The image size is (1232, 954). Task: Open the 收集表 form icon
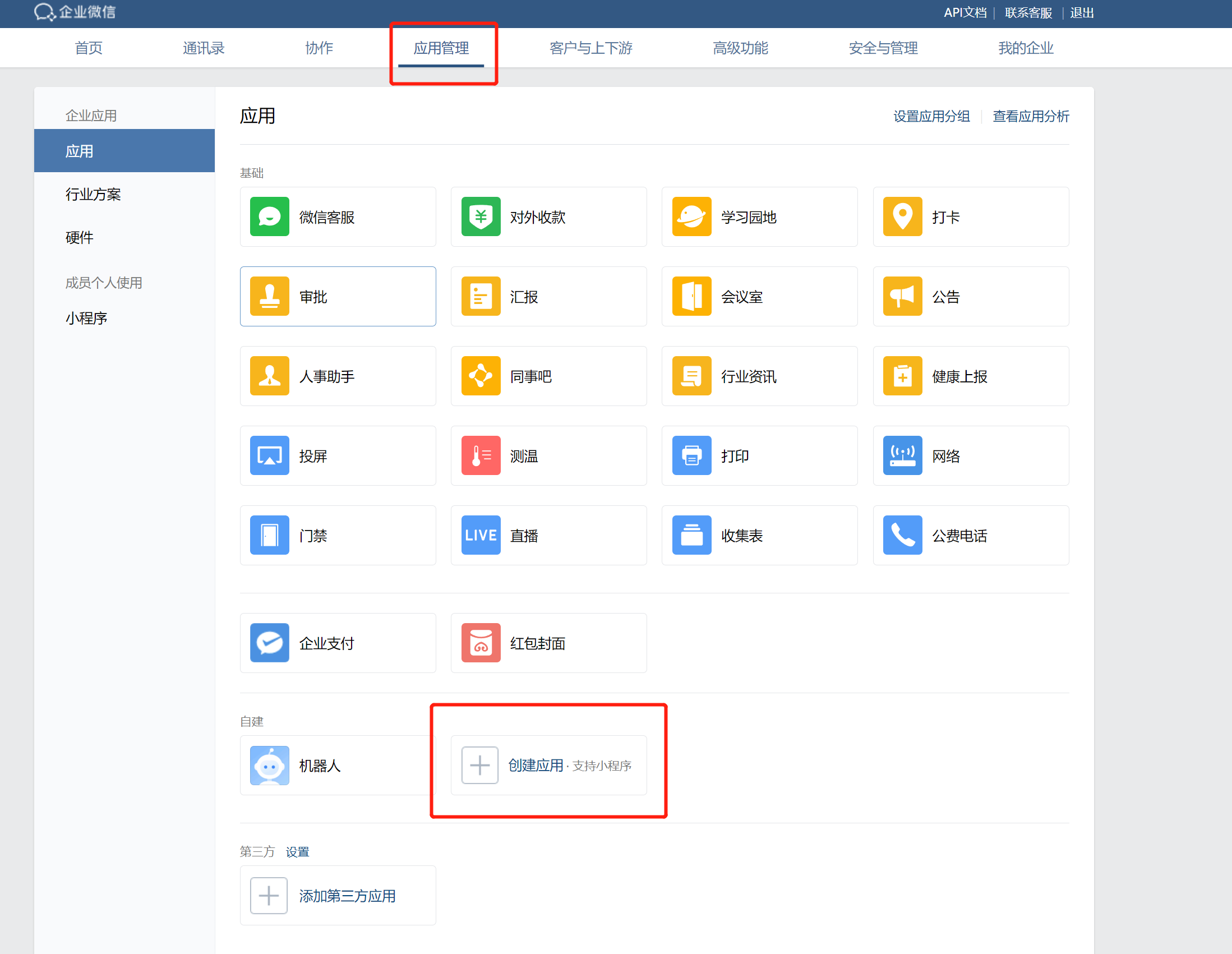coord(691,535)
